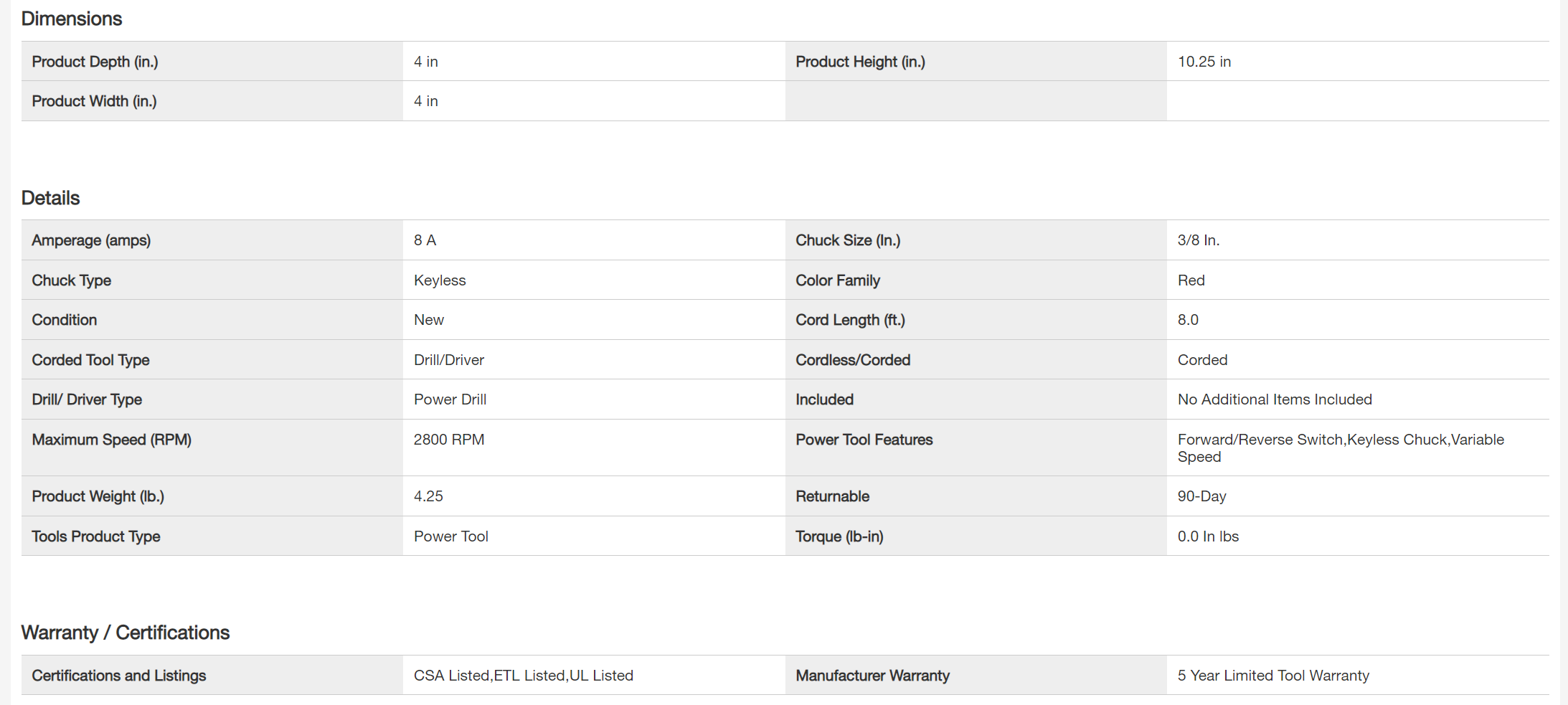Screen dimensions: 1568x705
Task: Click the 90-Day returnable value
Action: 1201,496
